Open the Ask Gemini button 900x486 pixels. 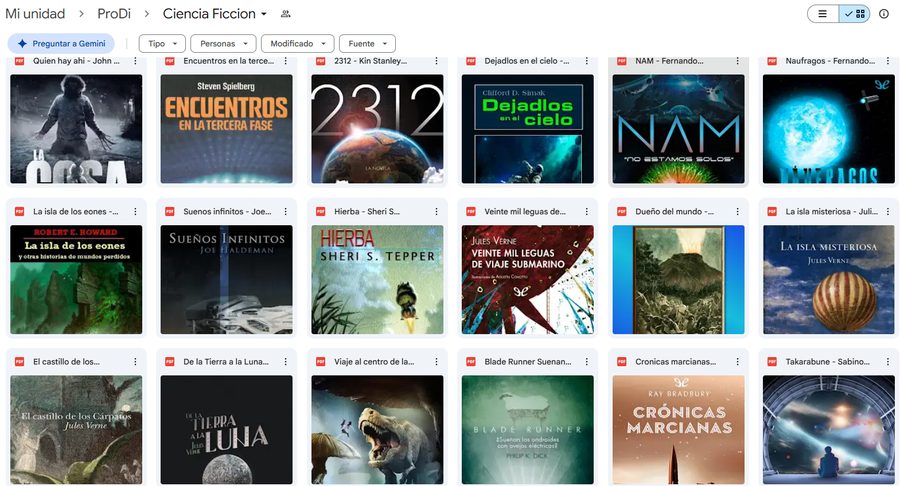[x=61, y=44]
